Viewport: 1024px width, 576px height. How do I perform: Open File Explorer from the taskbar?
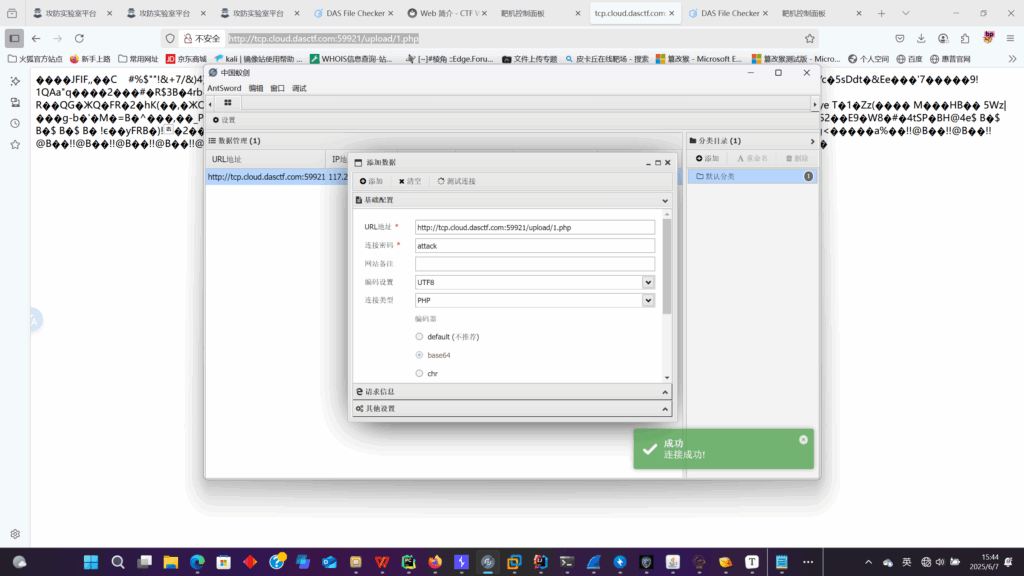point(170,562)
